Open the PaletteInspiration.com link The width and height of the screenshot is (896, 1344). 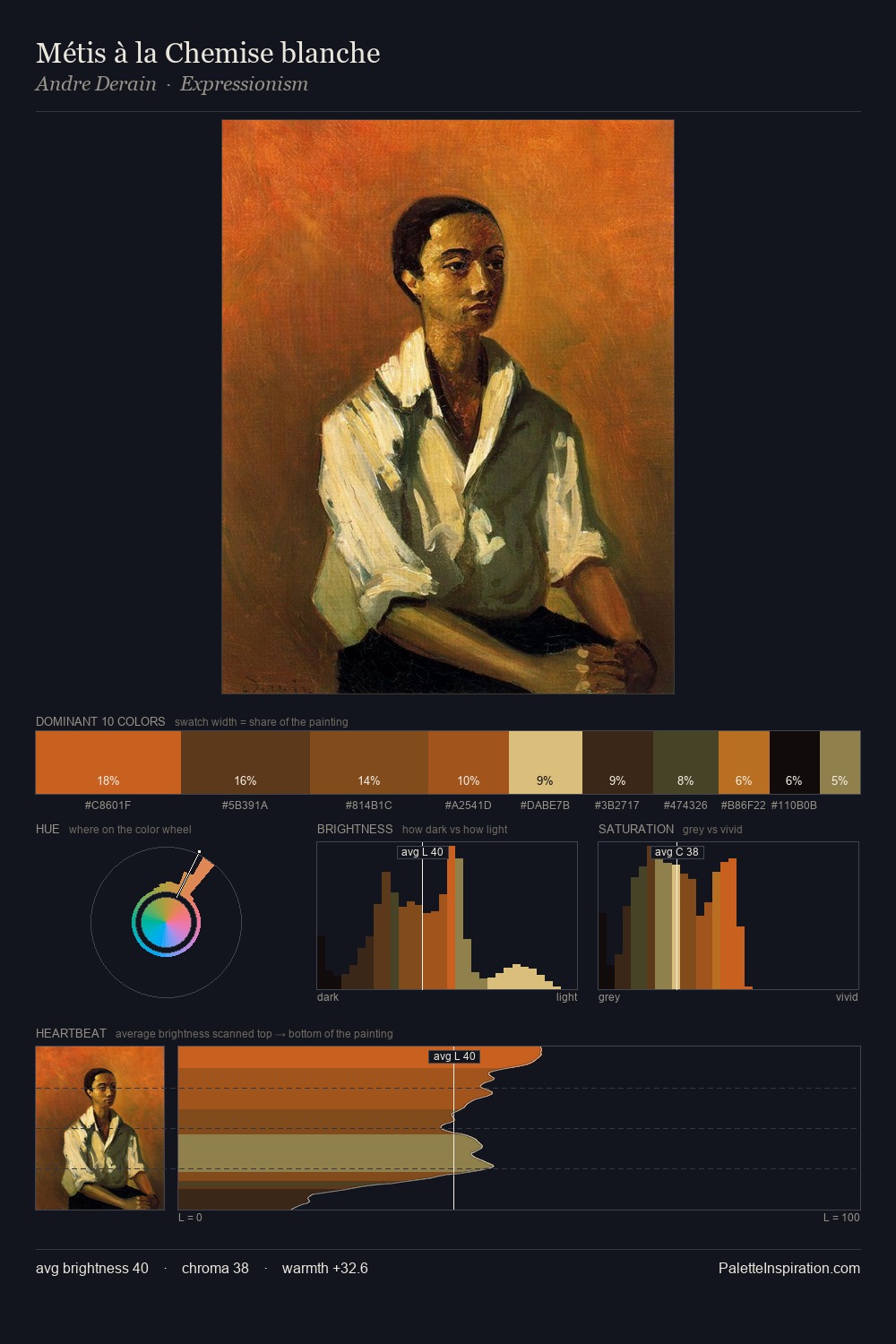(x=789, y=1268)
